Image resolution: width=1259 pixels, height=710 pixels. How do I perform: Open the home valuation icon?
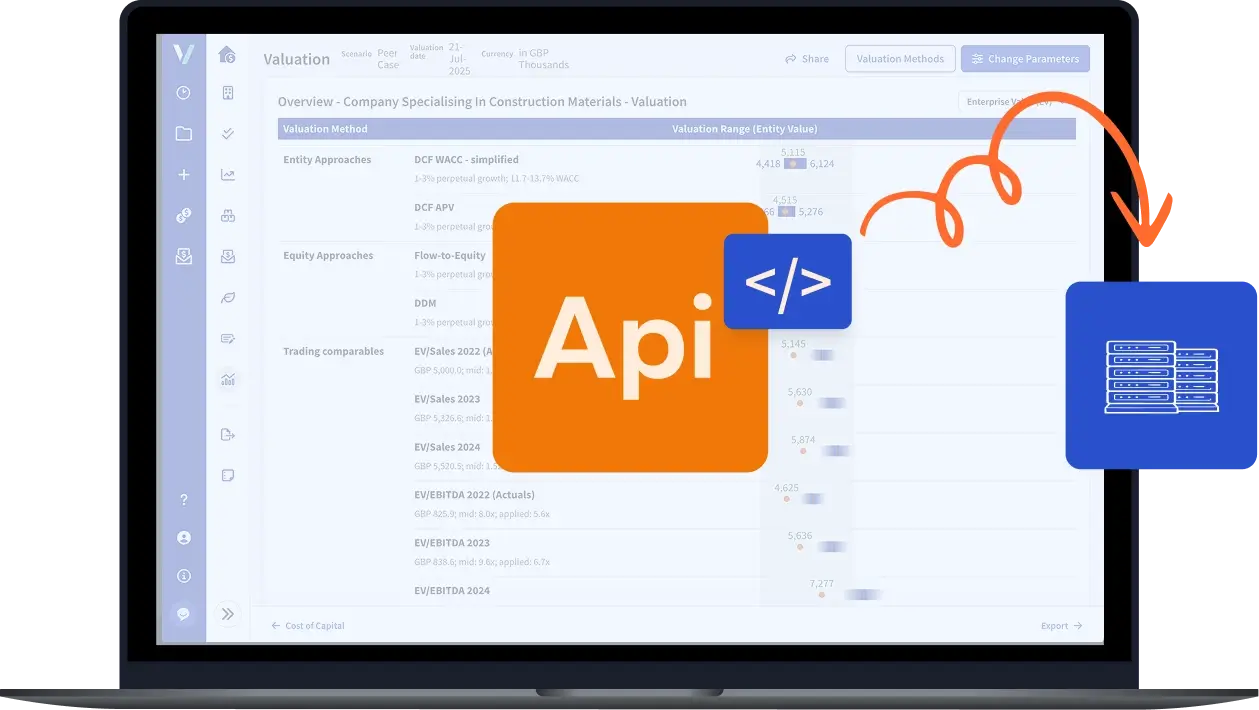click(x=227, y=54)
